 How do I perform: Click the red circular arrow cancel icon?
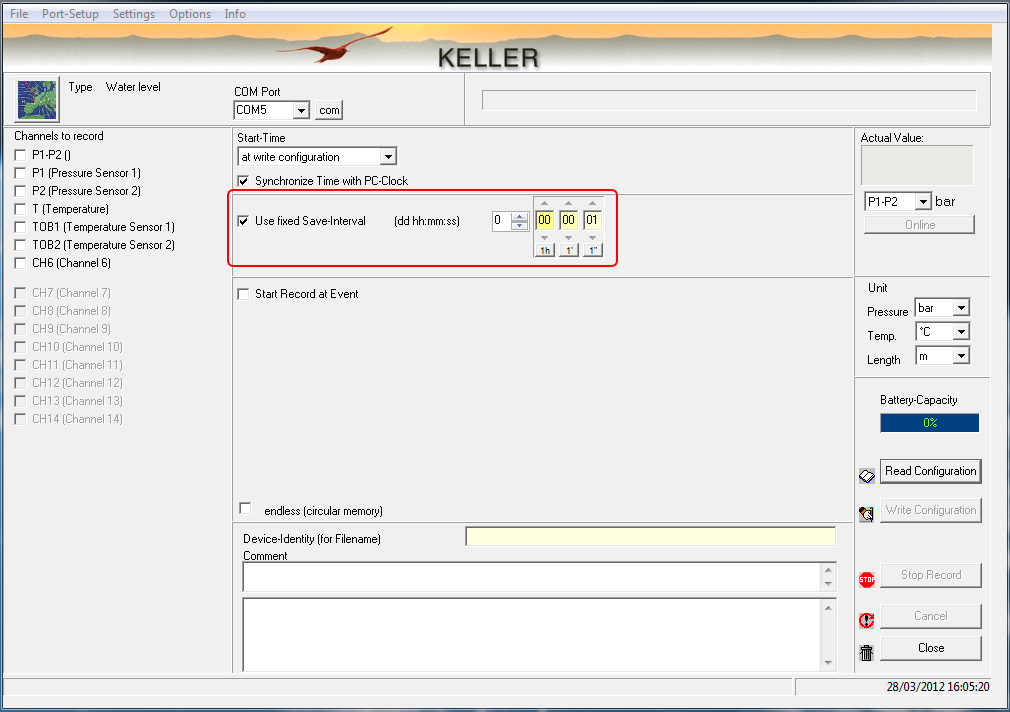point(867,620)
